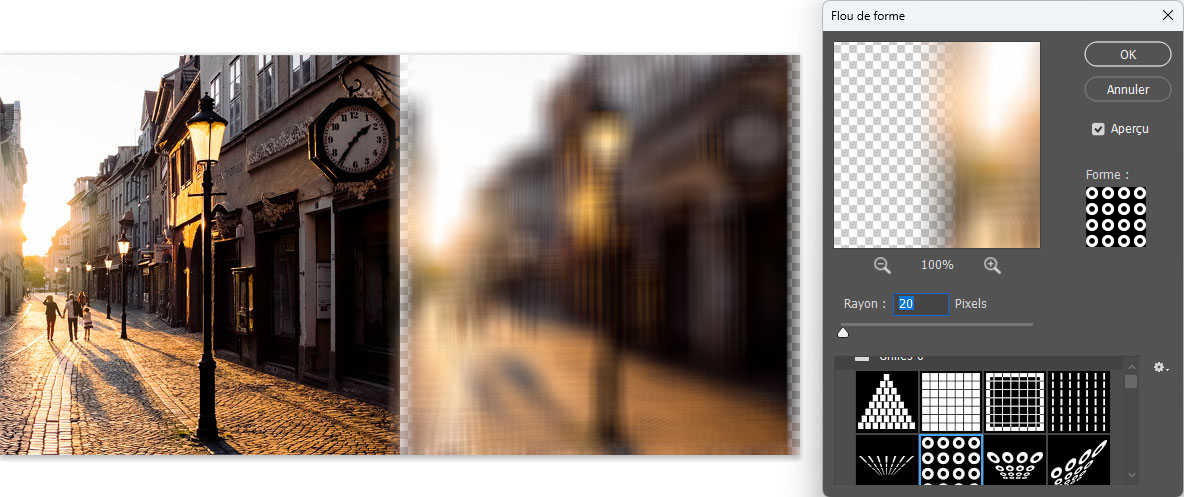
Task: Click the Rayon pixel value field
Action: 921,304
